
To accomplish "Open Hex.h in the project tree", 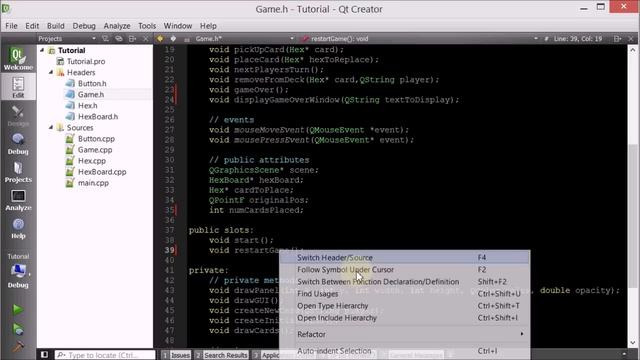I will [87, 105].
